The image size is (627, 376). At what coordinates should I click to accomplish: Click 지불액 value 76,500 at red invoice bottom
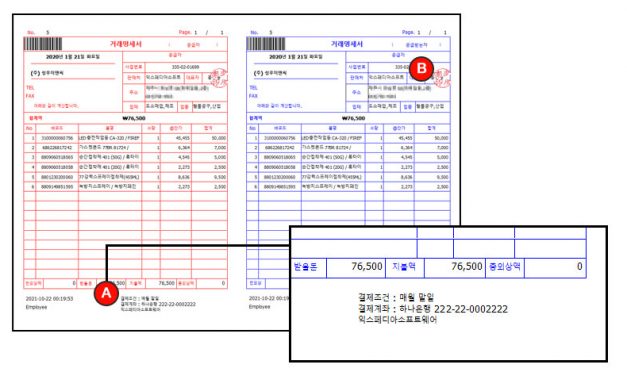tap(166, 283)
